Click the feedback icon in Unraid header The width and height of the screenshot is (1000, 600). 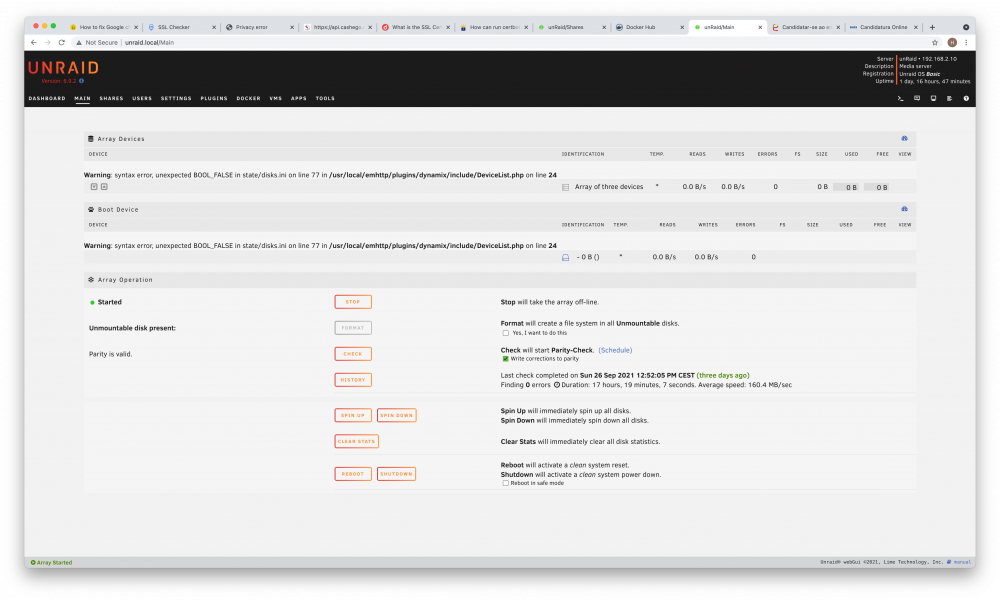point(917,98)
